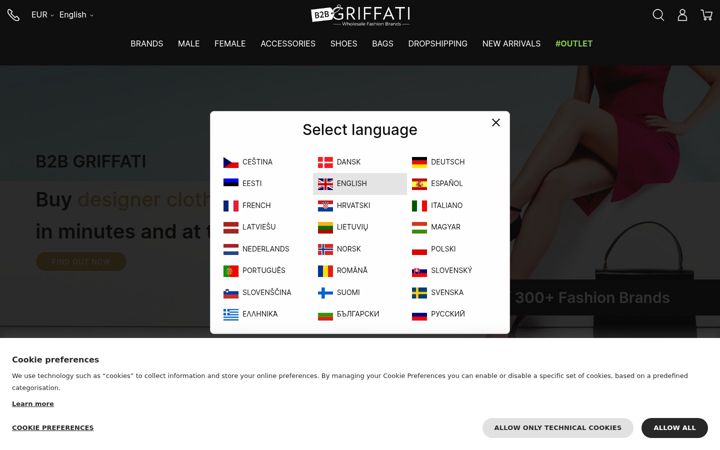Open the MALE menu
Image resolution: width=720 pixels, height=450 pixels.
(188, 44)
